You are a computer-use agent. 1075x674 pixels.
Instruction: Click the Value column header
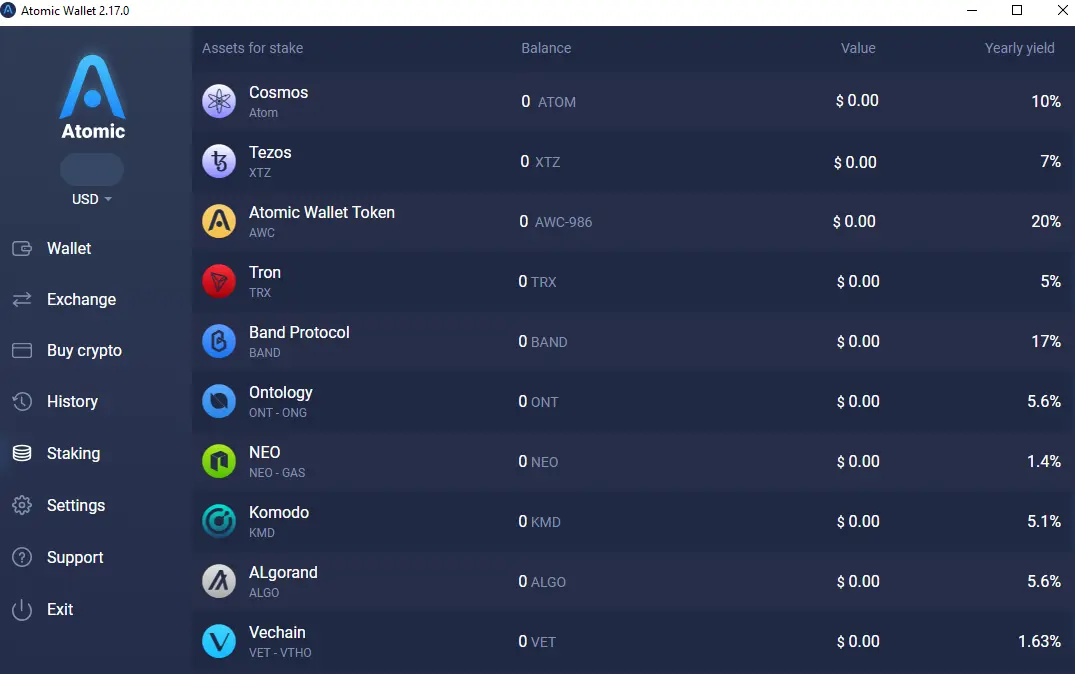[858, 48]
